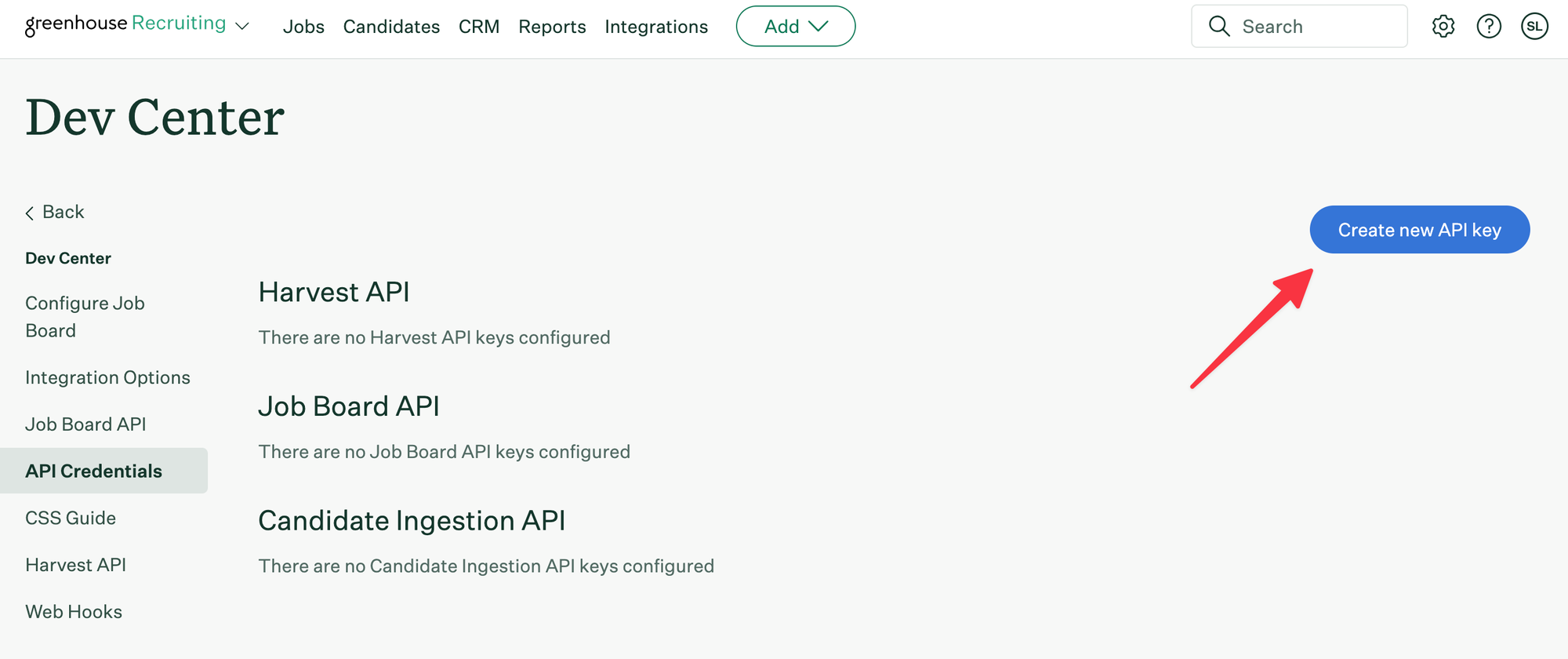Click inside the Search field
This screenshot has height=659, width=1568.
1299,26
